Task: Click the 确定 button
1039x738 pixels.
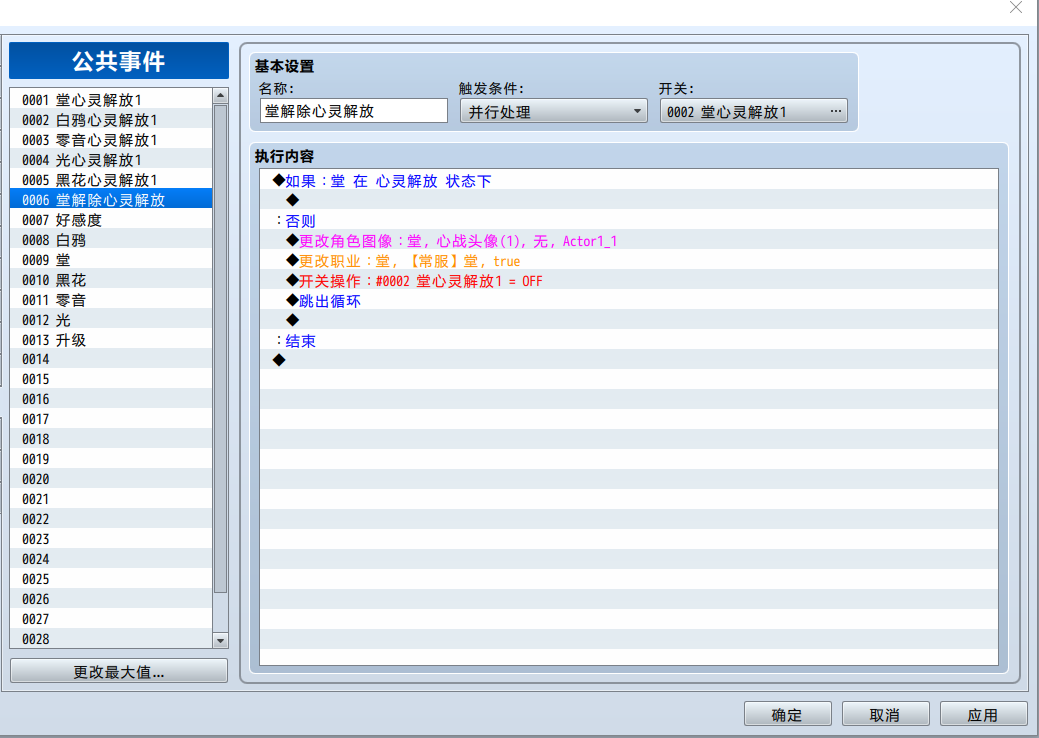Action: click(x=787, y=715)
